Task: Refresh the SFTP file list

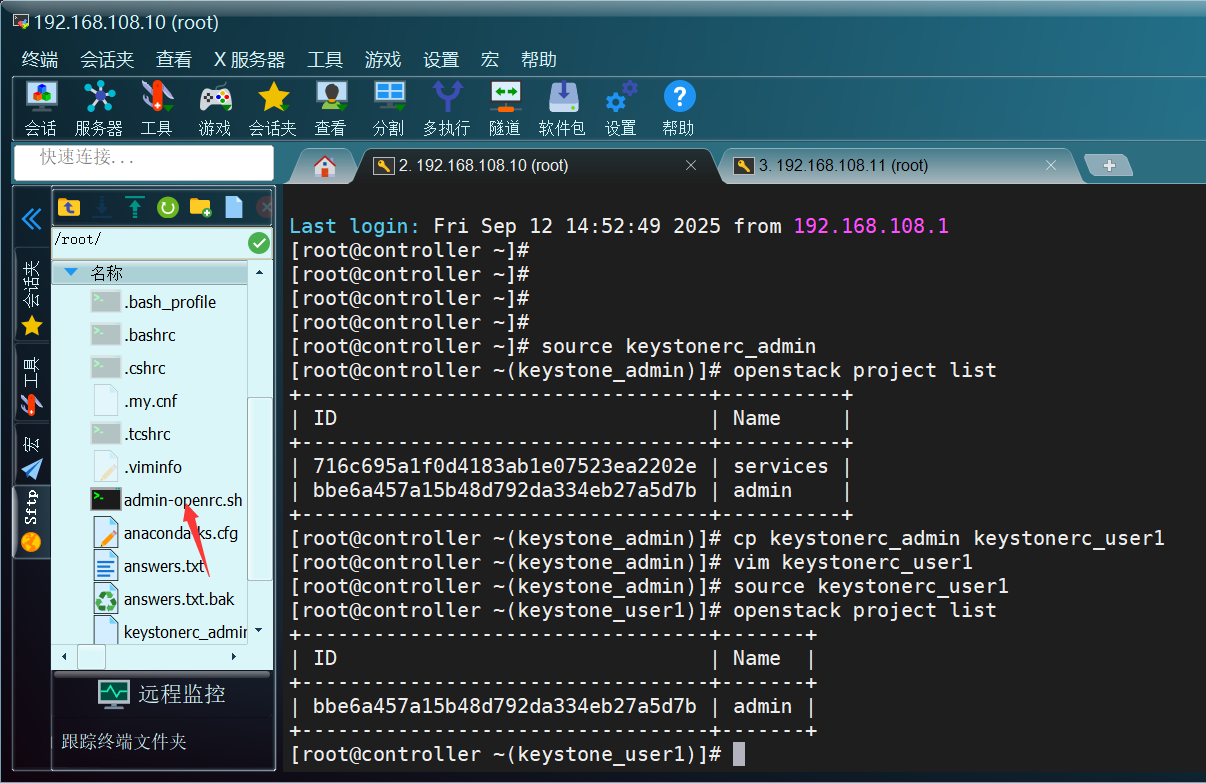Action: pos(168,207)
